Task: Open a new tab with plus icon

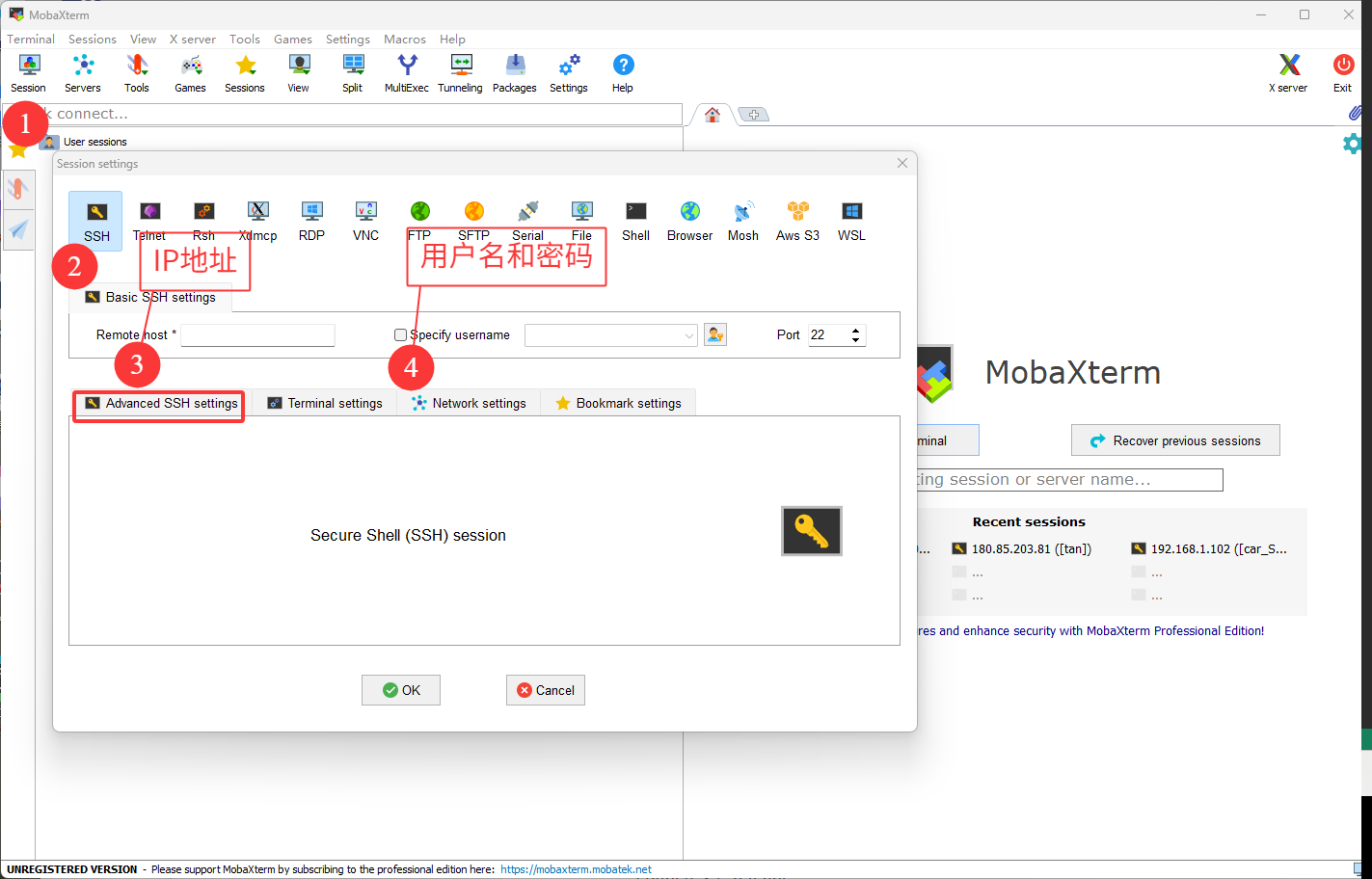Action: coord(754,115)
